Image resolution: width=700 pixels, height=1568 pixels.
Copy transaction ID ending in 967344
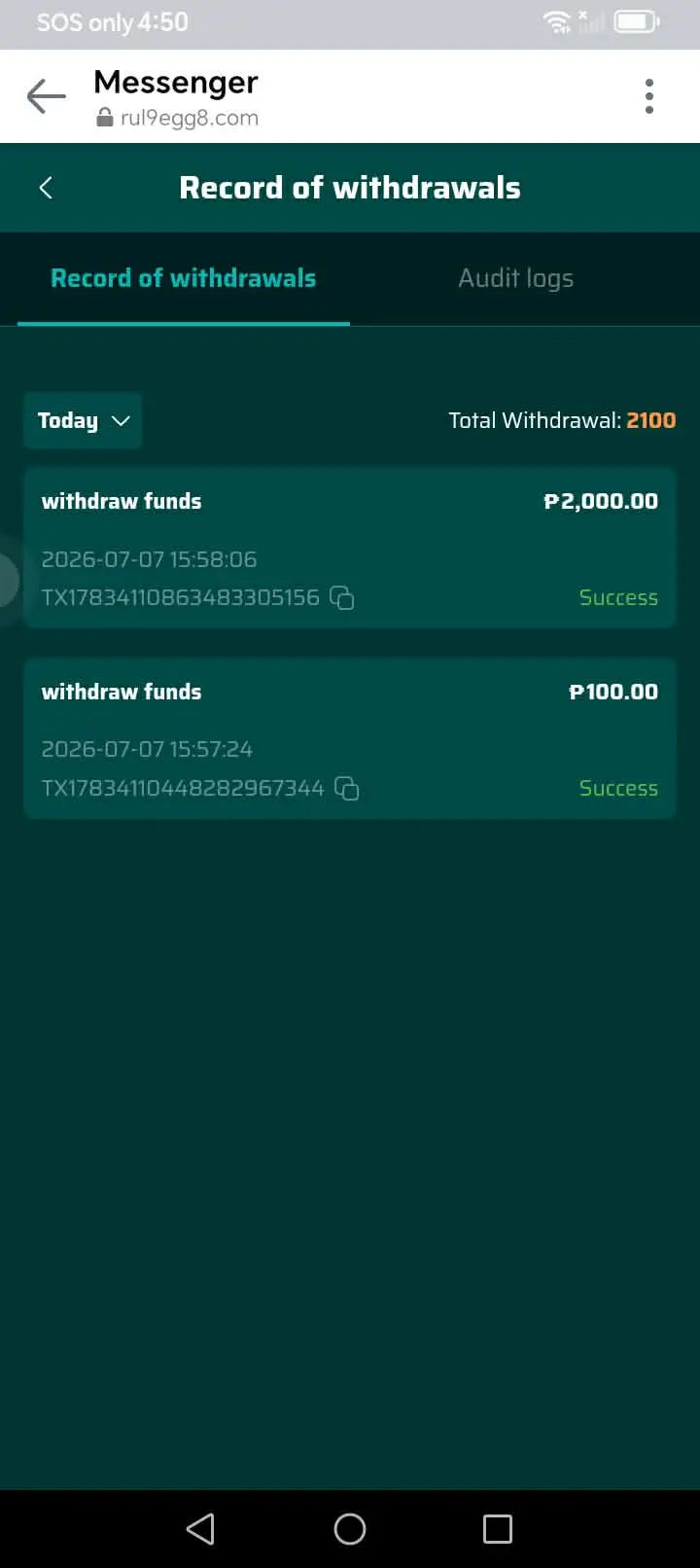(347, 788)
